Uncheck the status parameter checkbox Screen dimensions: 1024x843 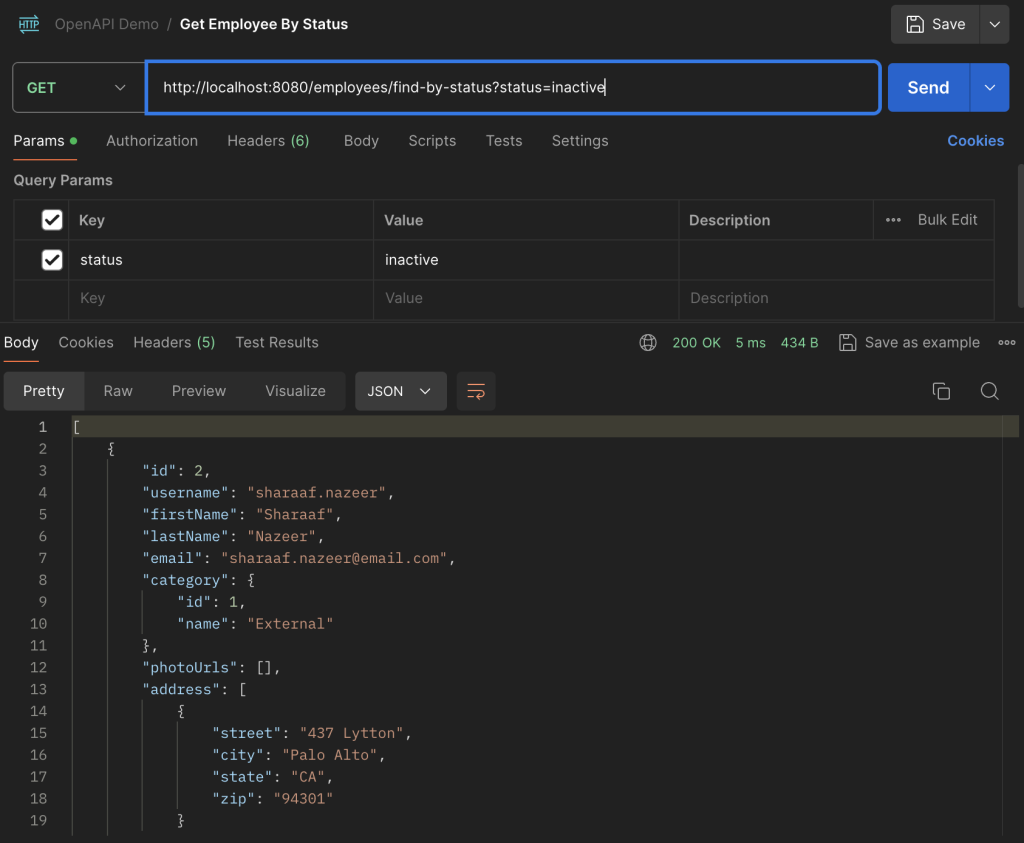(52, 260)
